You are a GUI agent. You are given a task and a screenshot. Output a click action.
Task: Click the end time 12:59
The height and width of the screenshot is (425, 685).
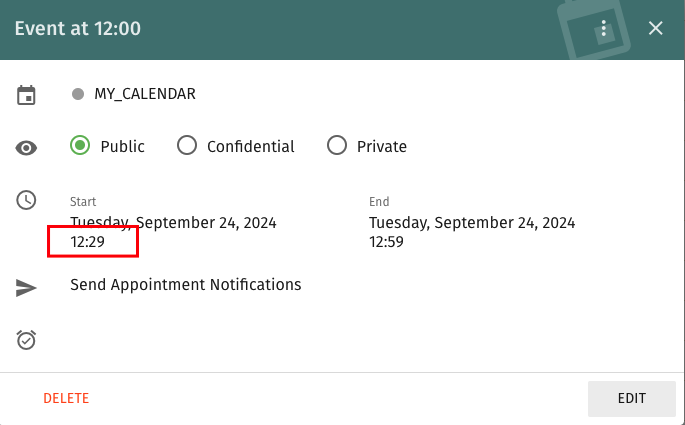pos(387,241)
